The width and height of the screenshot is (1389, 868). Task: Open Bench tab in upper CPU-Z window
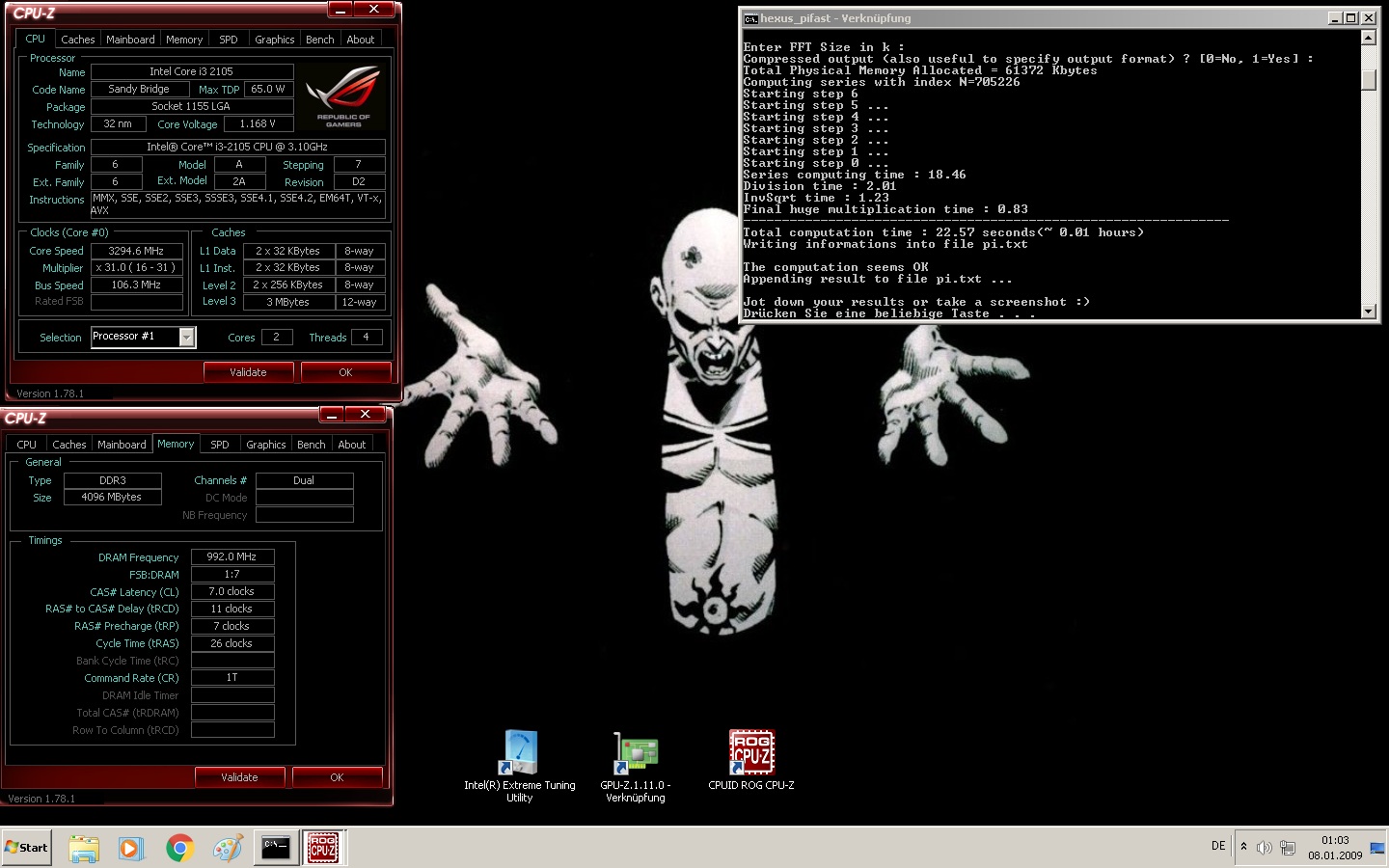click(x=320, y=40)
